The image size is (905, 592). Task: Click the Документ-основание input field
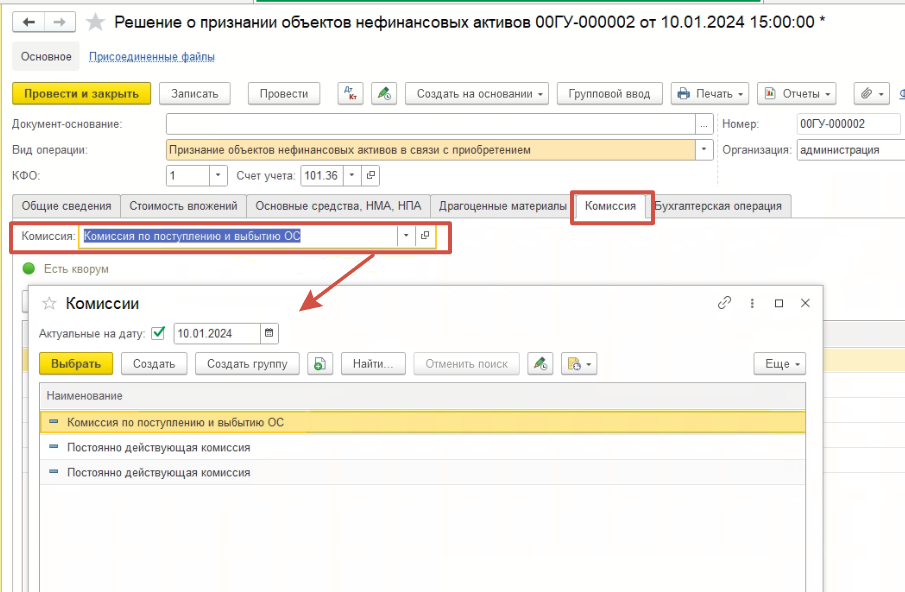(431, 124)
